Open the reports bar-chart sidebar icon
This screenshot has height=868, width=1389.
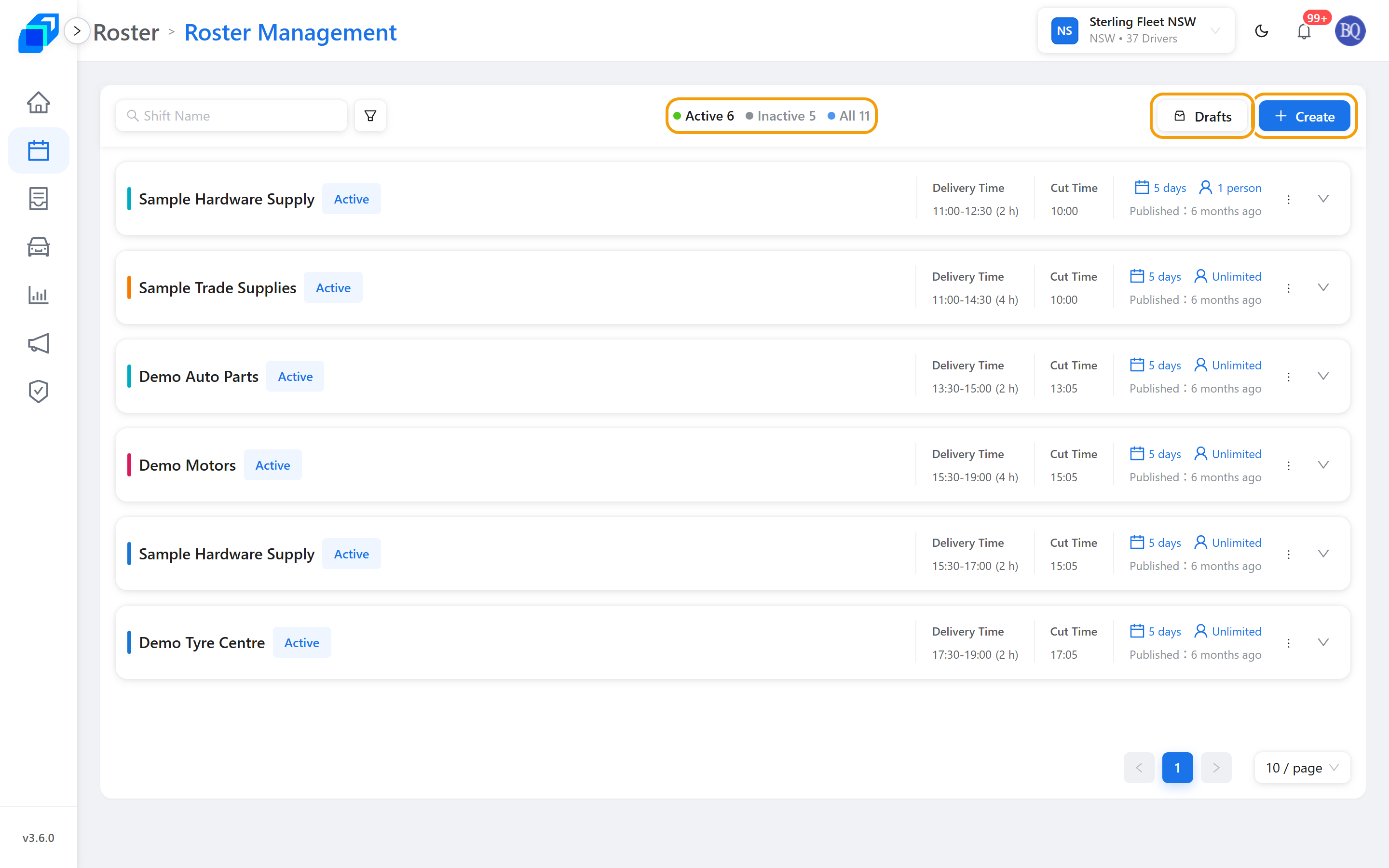click(39, 295)
